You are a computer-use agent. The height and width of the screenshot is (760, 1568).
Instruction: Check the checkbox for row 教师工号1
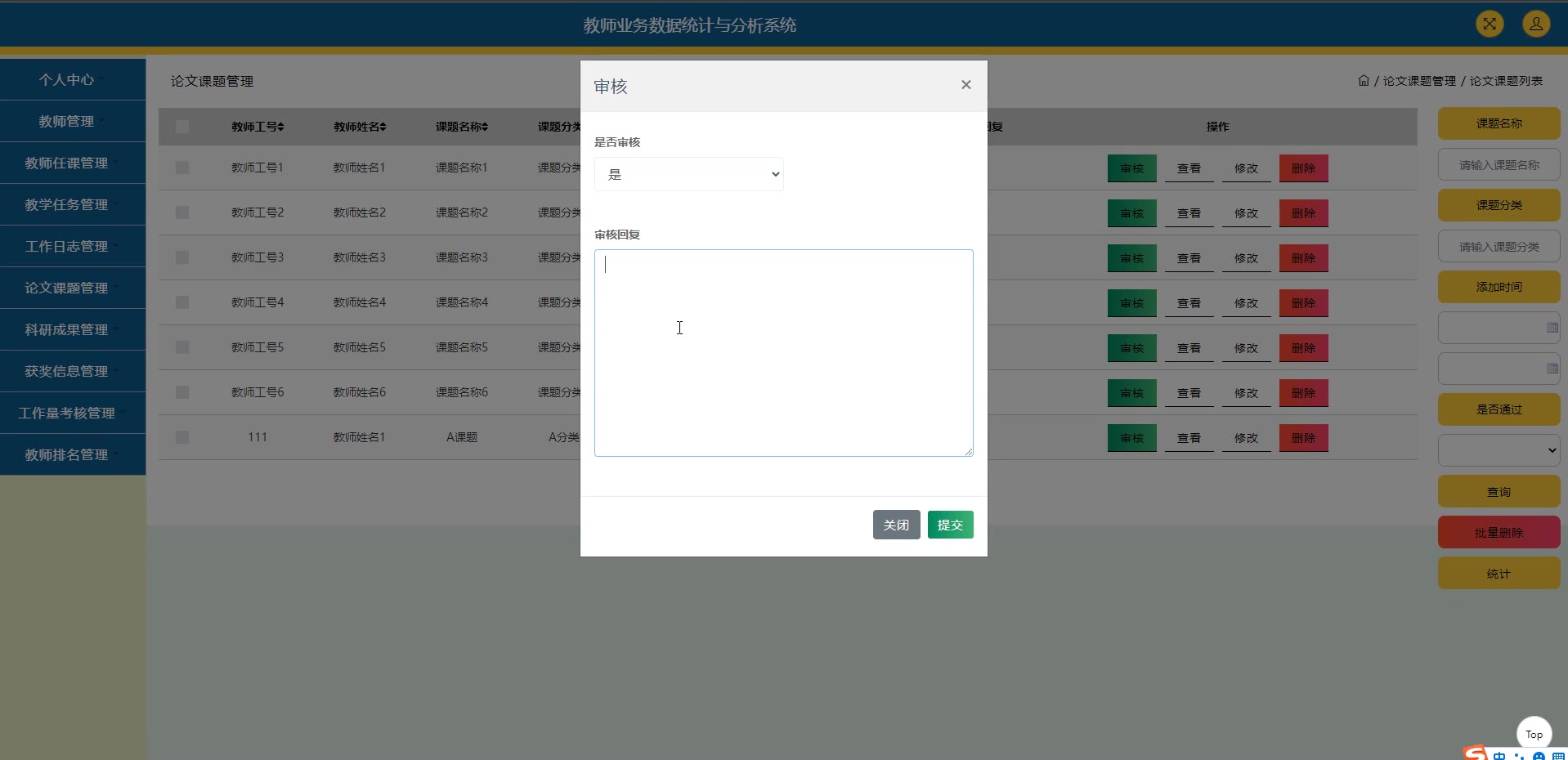click(182, 168)
